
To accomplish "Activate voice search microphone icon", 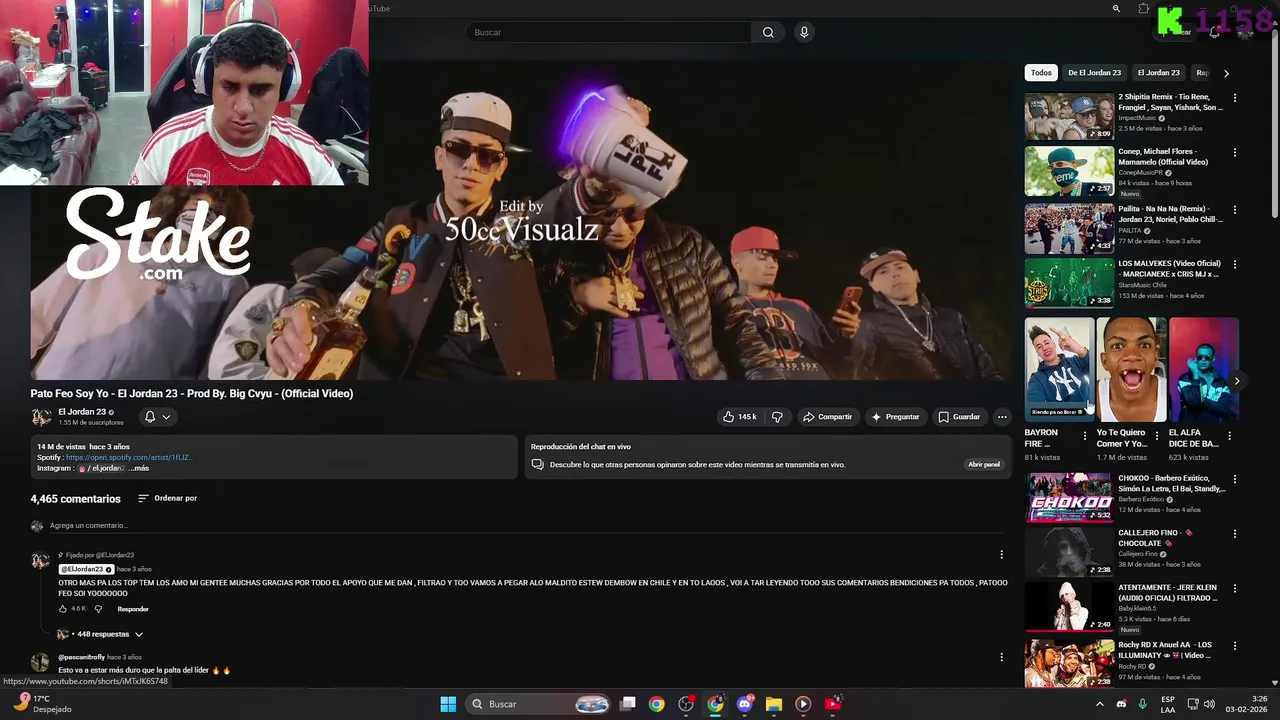I will click(x=804, y=32).
